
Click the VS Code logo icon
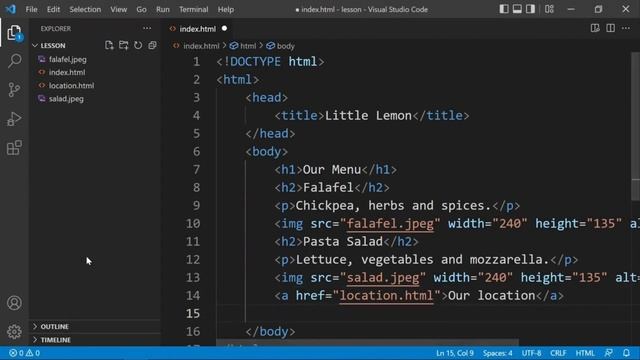tap(11, 9)
